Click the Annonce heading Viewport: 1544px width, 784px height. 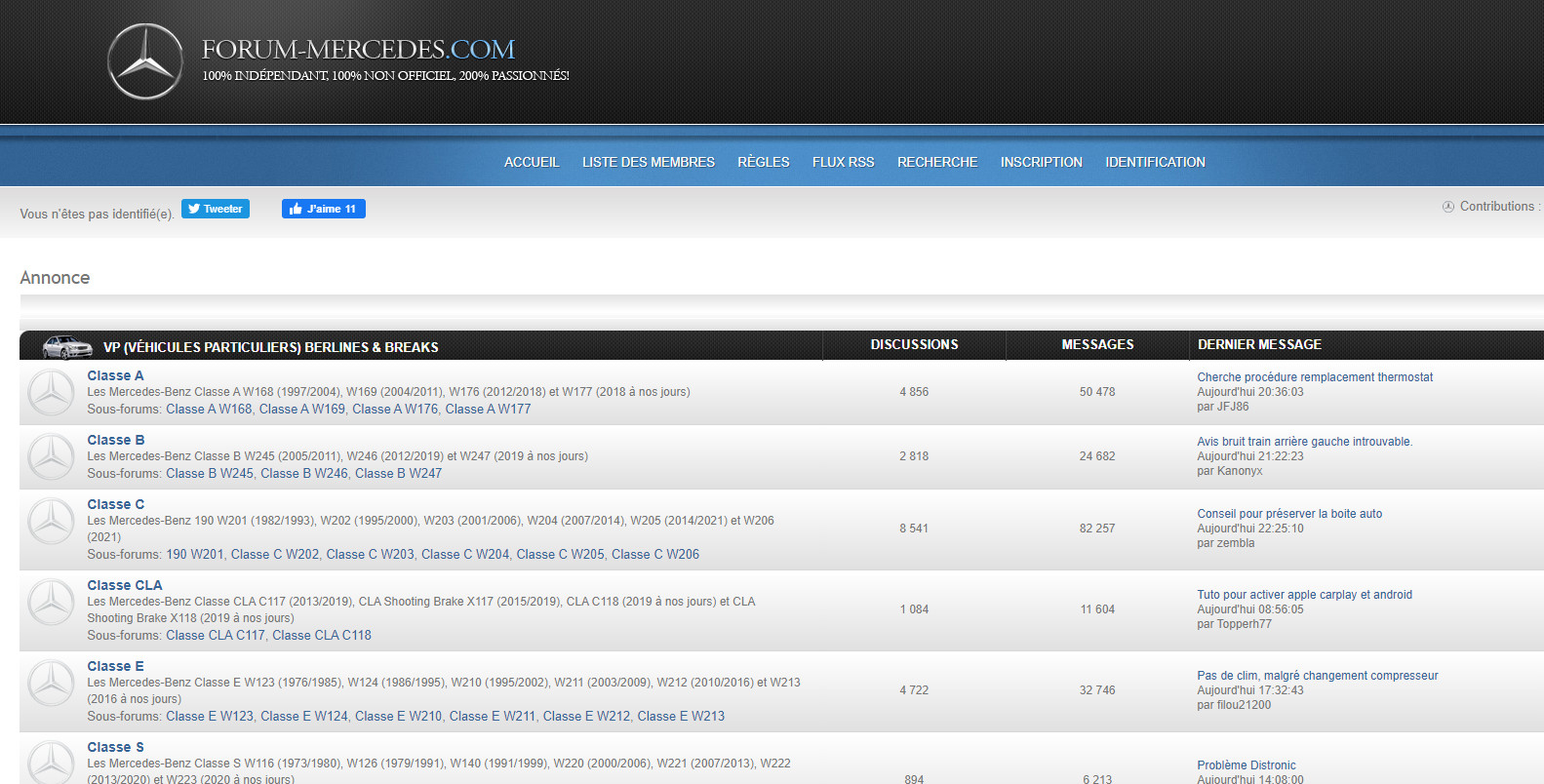(x=55, y=278)
